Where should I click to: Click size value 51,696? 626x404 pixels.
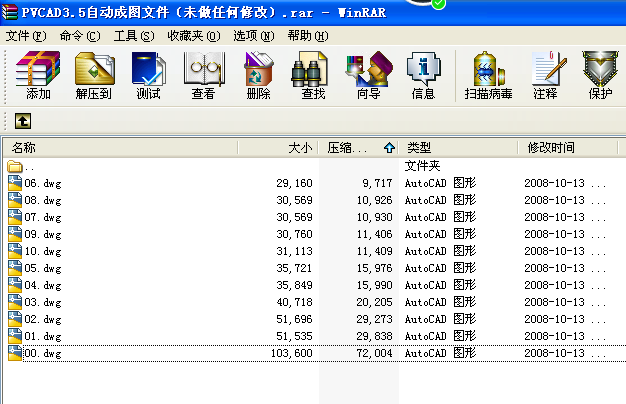pyautogui.click(x=294, y=319)
